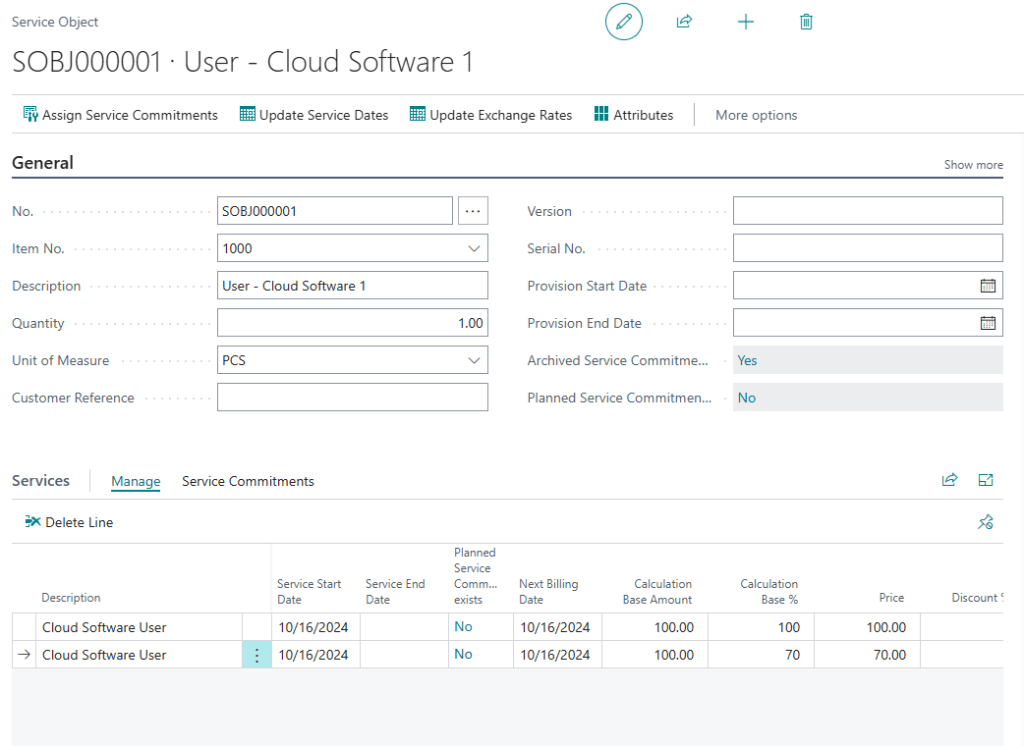This screenshot has width=1024, height=746.
Task: Click the pencil edit icon
Action: click(624, 22)
